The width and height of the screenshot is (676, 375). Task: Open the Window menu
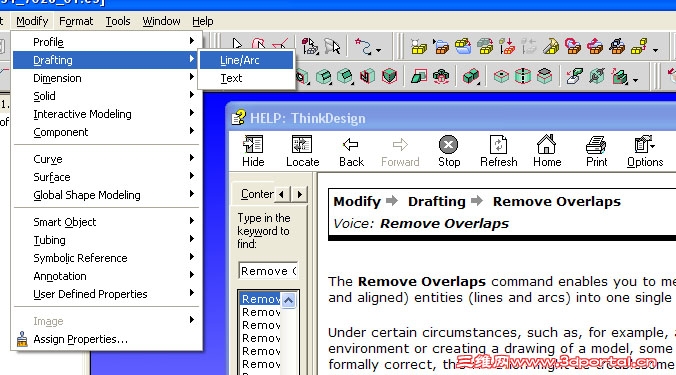pyautogui.click(x=161, y=21)
